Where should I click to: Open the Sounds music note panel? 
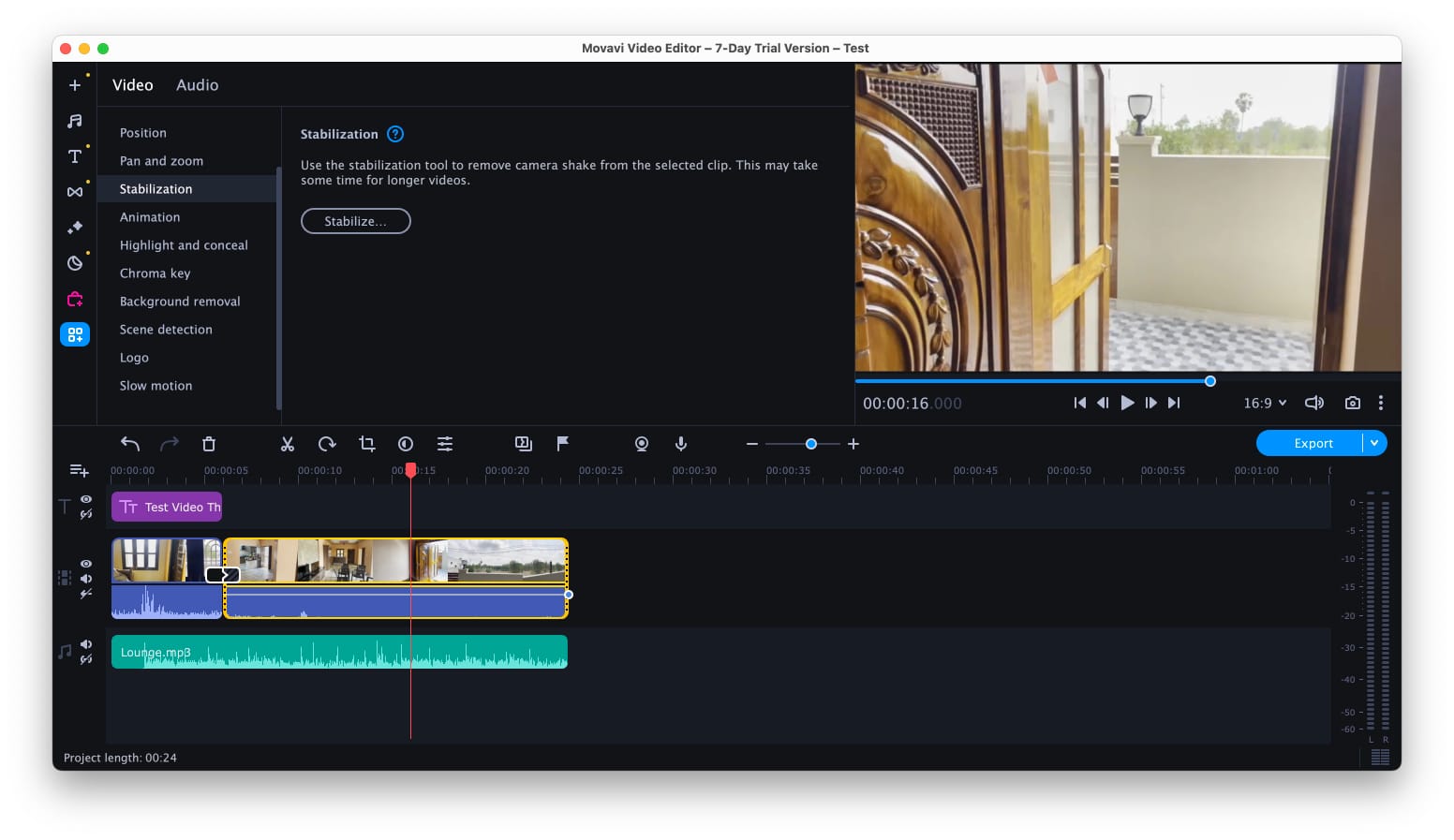pyautogui.click(x=75, y=121)
